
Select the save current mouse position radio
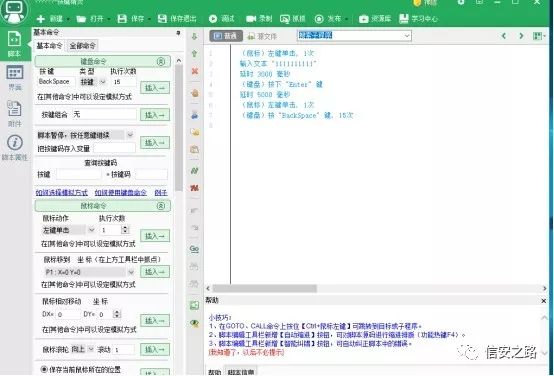[44, 370]
